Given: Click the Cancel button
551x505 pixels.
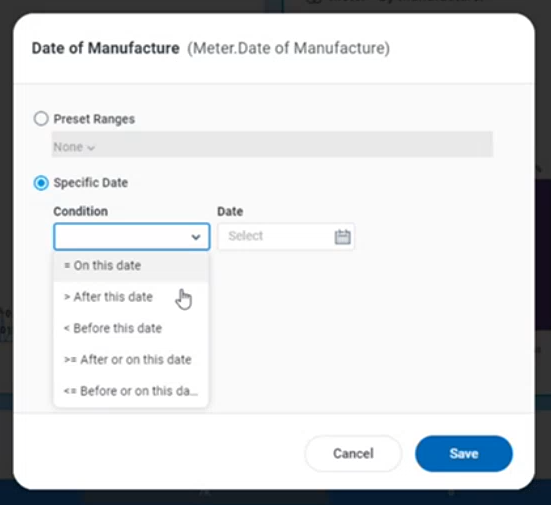Looking at the screenshot, I should click(x=353, y=453).
